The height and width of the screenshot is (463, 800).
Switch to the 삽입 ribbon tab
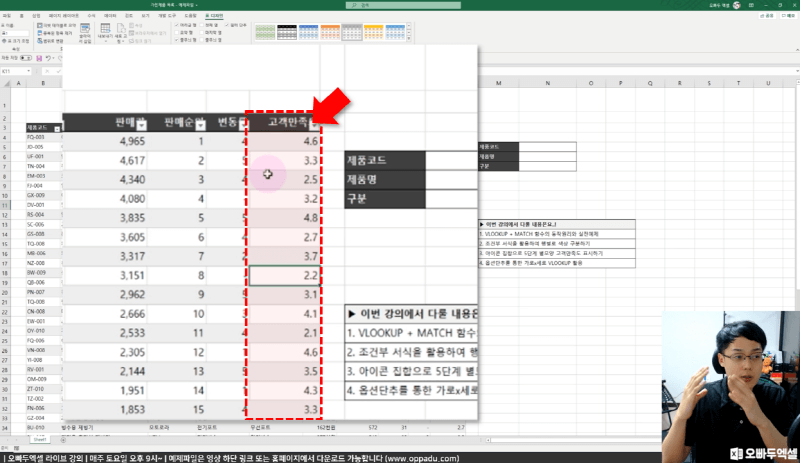36,16
